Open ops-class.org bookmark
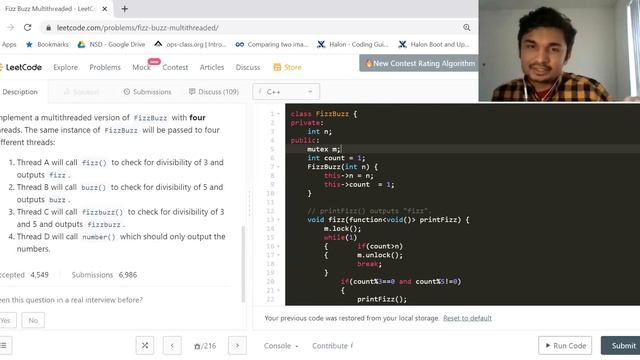 [190, 44]
